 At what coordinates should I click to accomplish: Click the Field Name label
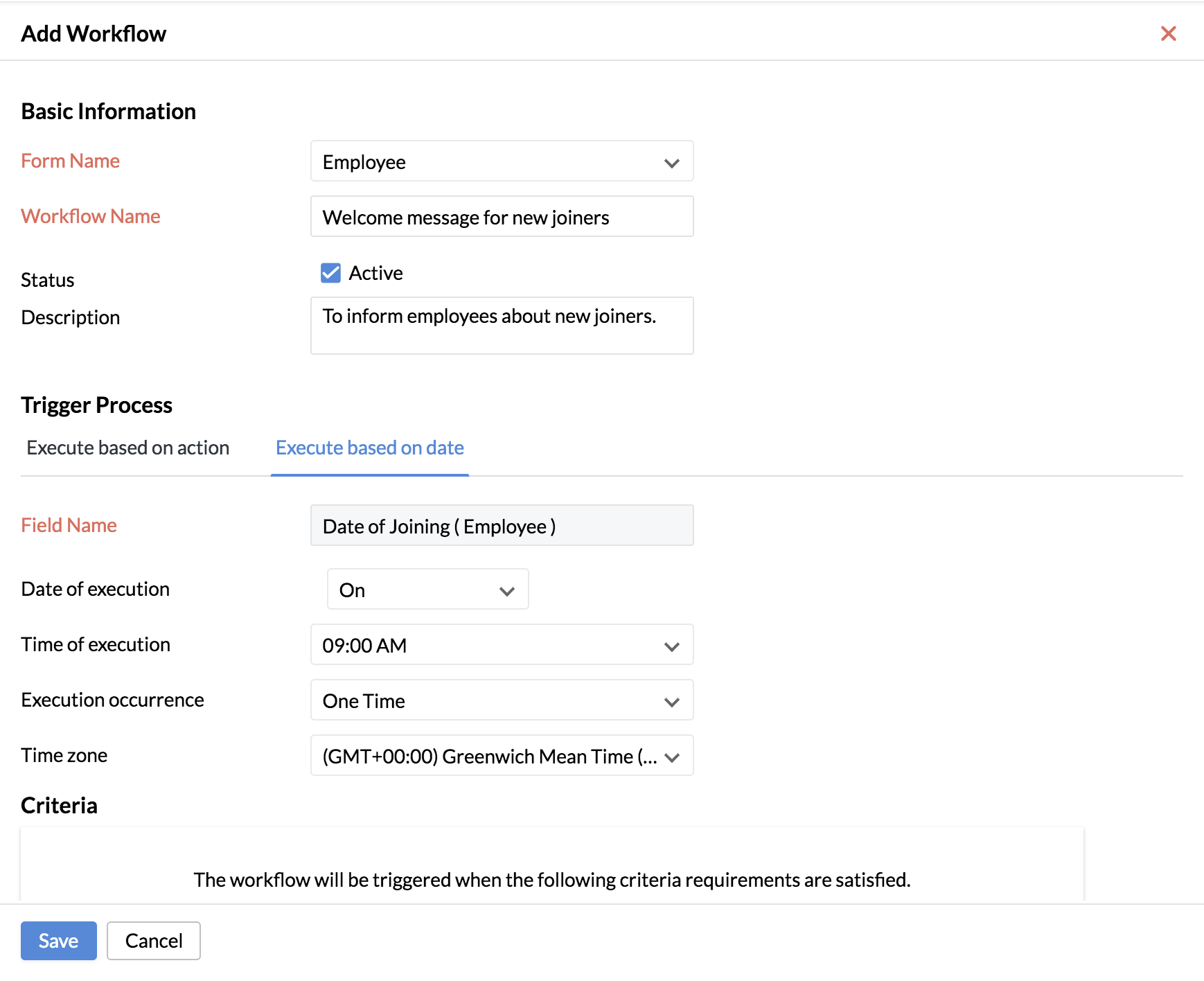(x=69, y=525)
